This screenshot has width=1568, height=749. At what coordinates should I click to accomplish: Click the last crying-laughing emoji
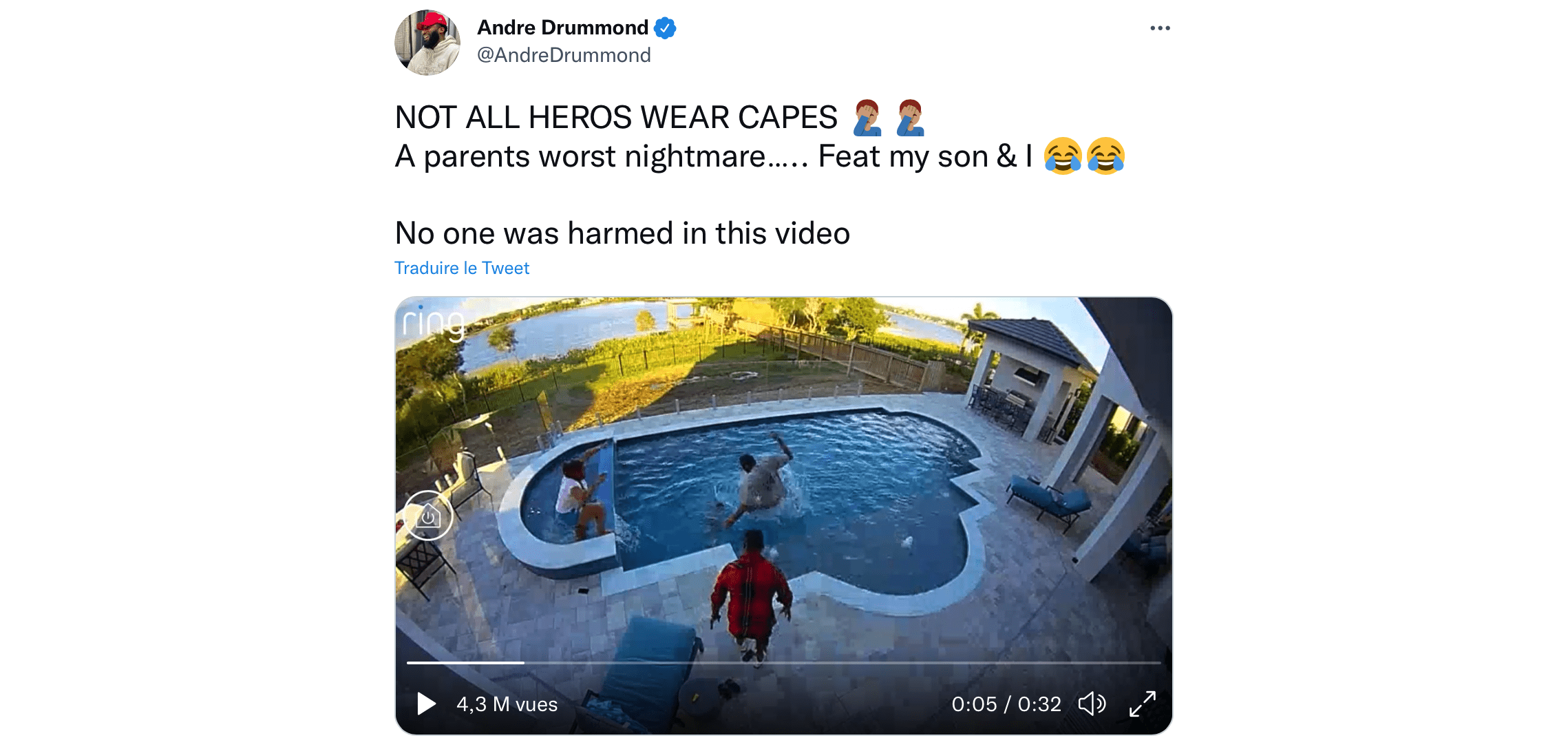coord(1106,156)
